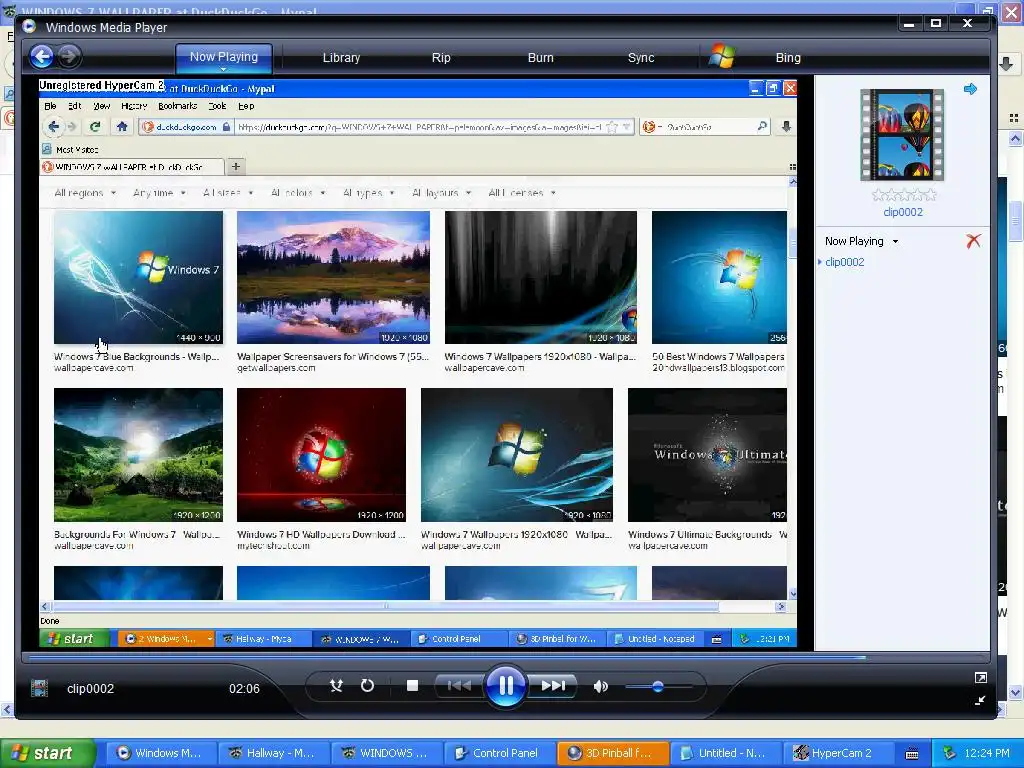The height and width of the screenshot is (768, 1024).
Task: Click the red Windows 7 HD wallpaper thumbnail
Action: pyautogui.click(x=321, y=455)
